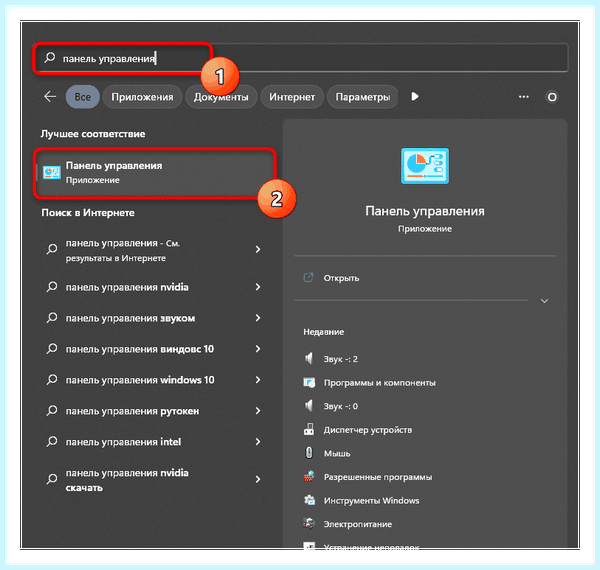Click the Control Panel icon in best match
This screenshot has width=600, height=570.
click(x=51, y=173)
